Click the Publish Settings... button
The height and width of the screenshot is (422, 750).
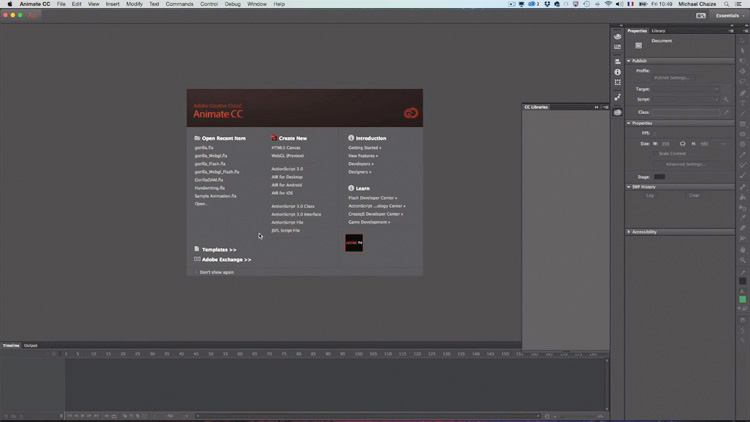pos(672,78)
